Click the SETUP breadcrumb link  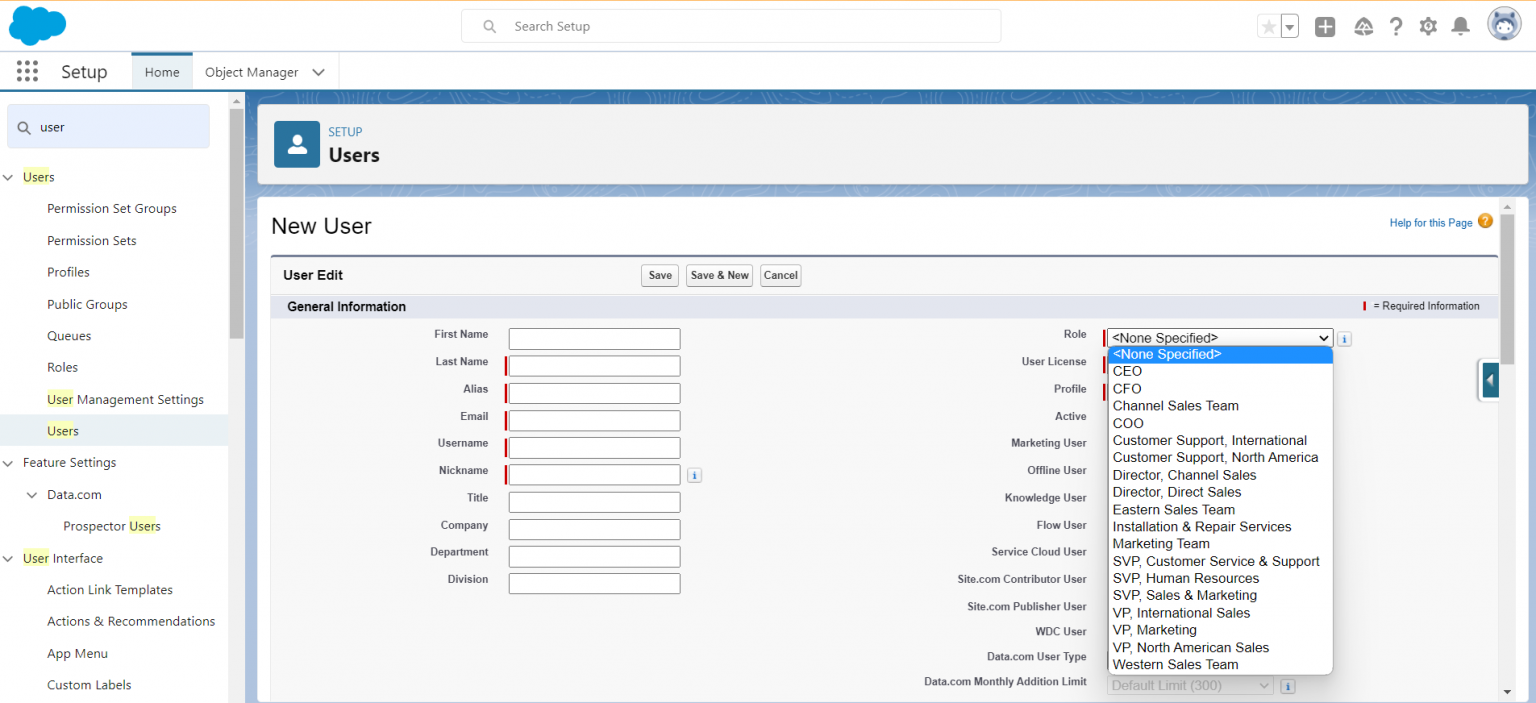(345, 132)
